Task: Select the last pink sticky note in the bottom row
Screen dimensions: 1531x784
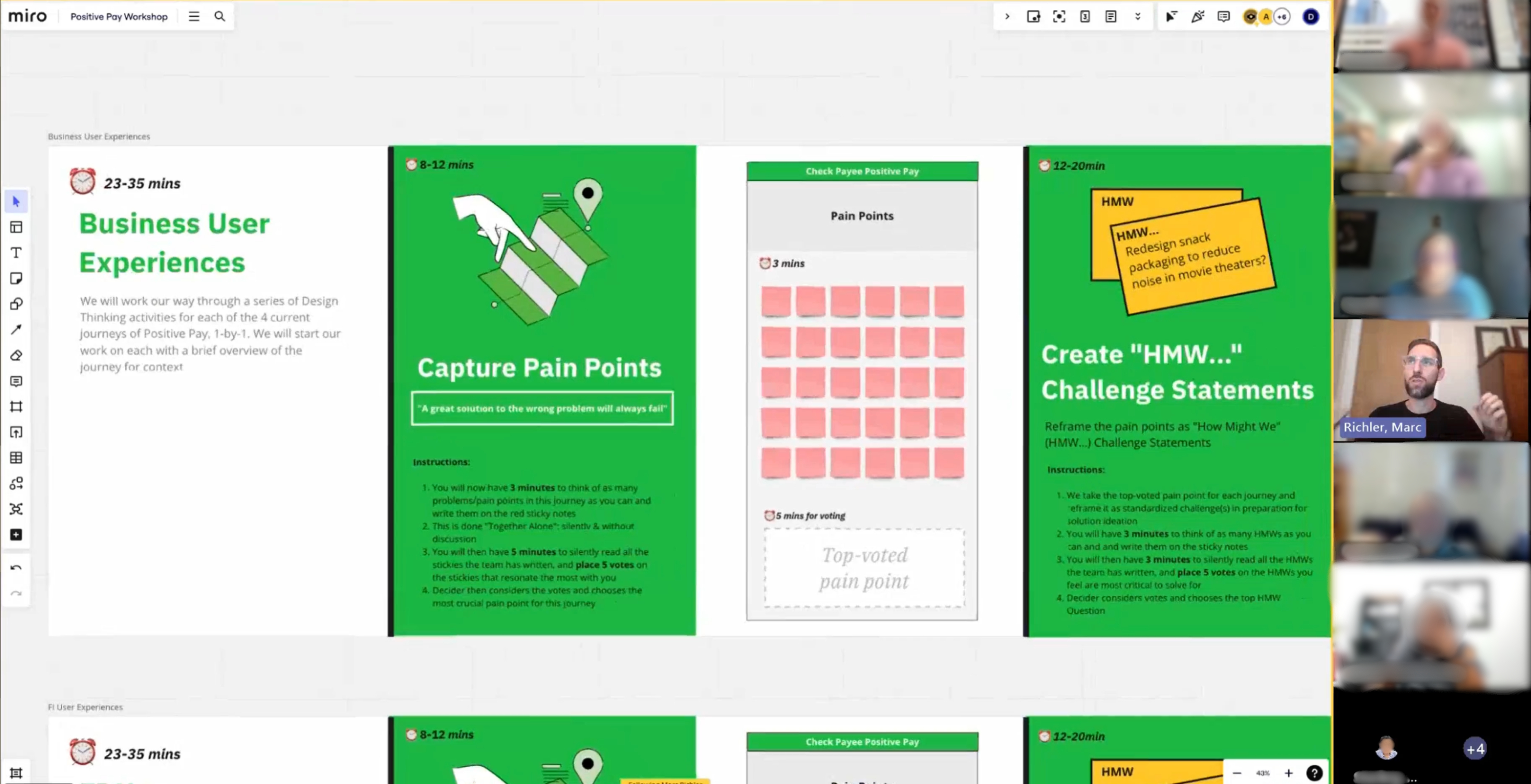Action: pyautogui.click(x=949, y=463)
